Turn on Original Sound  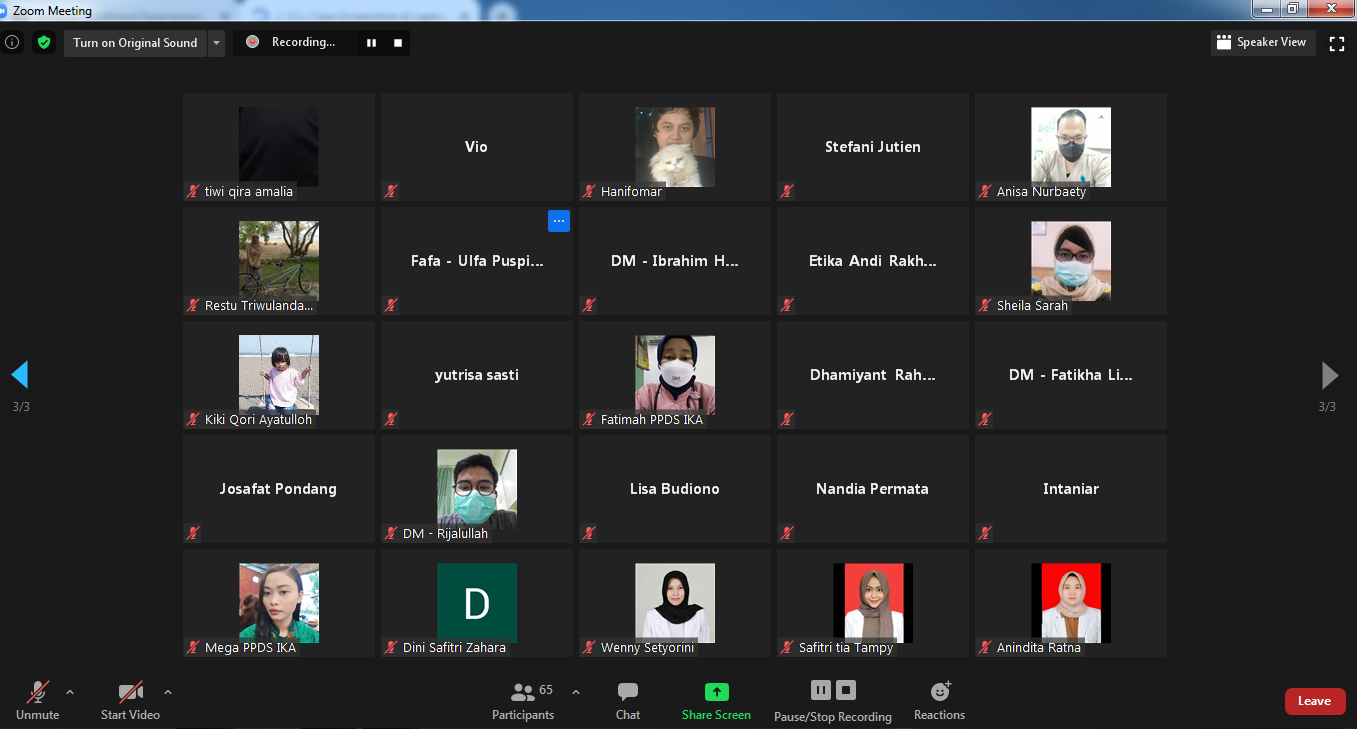135,43
